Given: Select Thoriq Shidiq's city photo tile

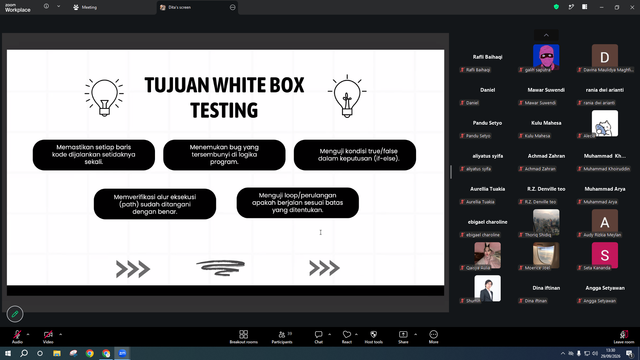Looking at the screenshot, I should coord(546,223).
